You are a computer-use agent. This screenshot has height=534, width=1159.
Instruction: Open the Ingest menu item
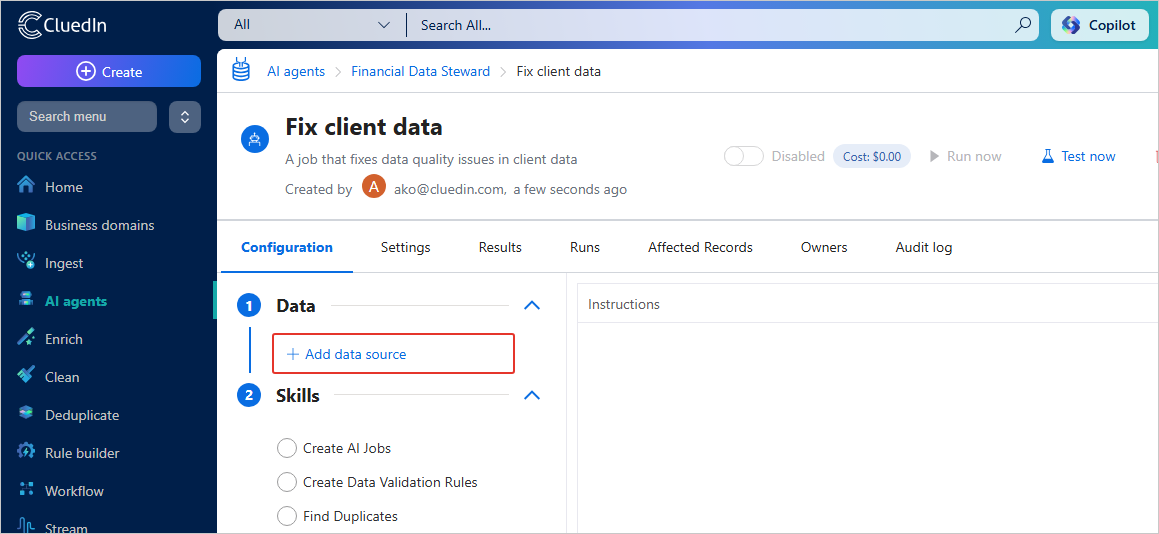pos(64,263)
